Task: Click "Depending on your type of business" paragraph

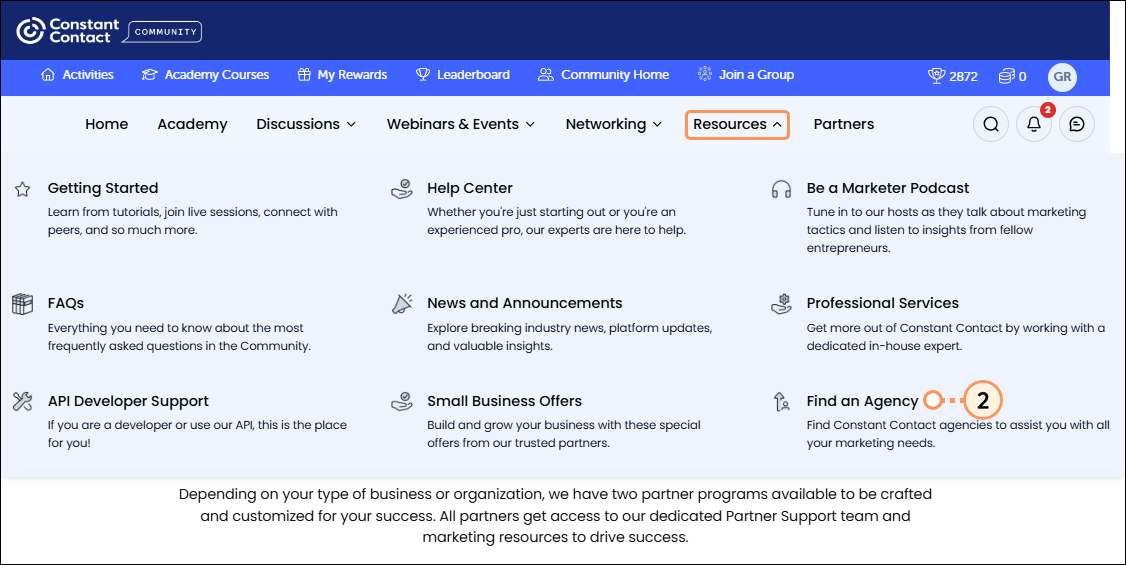Action: point(555,515)
